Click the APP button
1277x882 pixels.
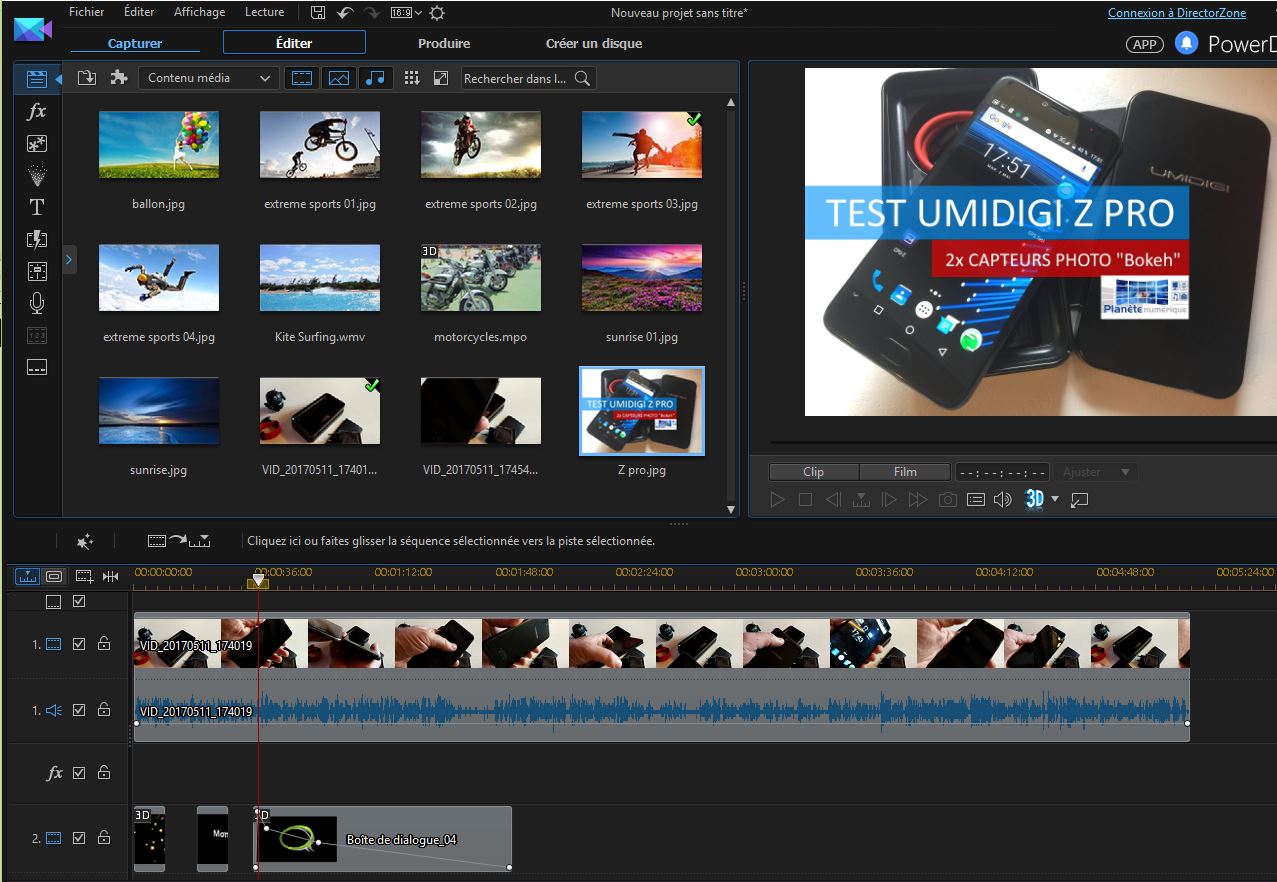point(1145,44)
